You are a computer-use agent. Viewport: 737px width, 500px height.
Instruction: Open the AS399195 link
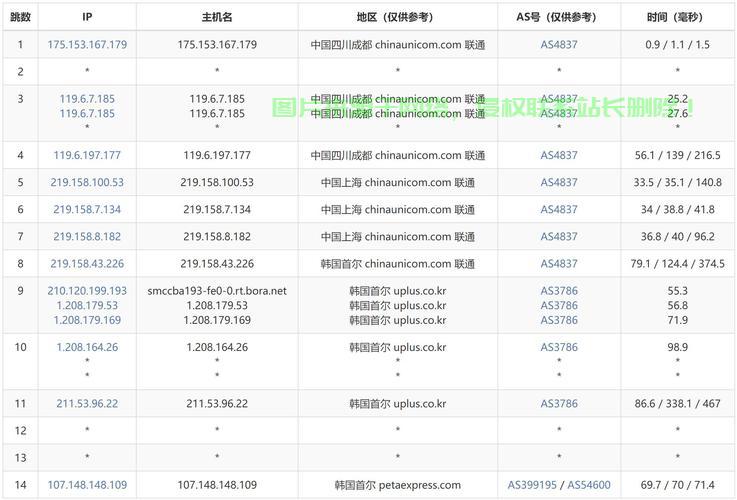[532, 485]
